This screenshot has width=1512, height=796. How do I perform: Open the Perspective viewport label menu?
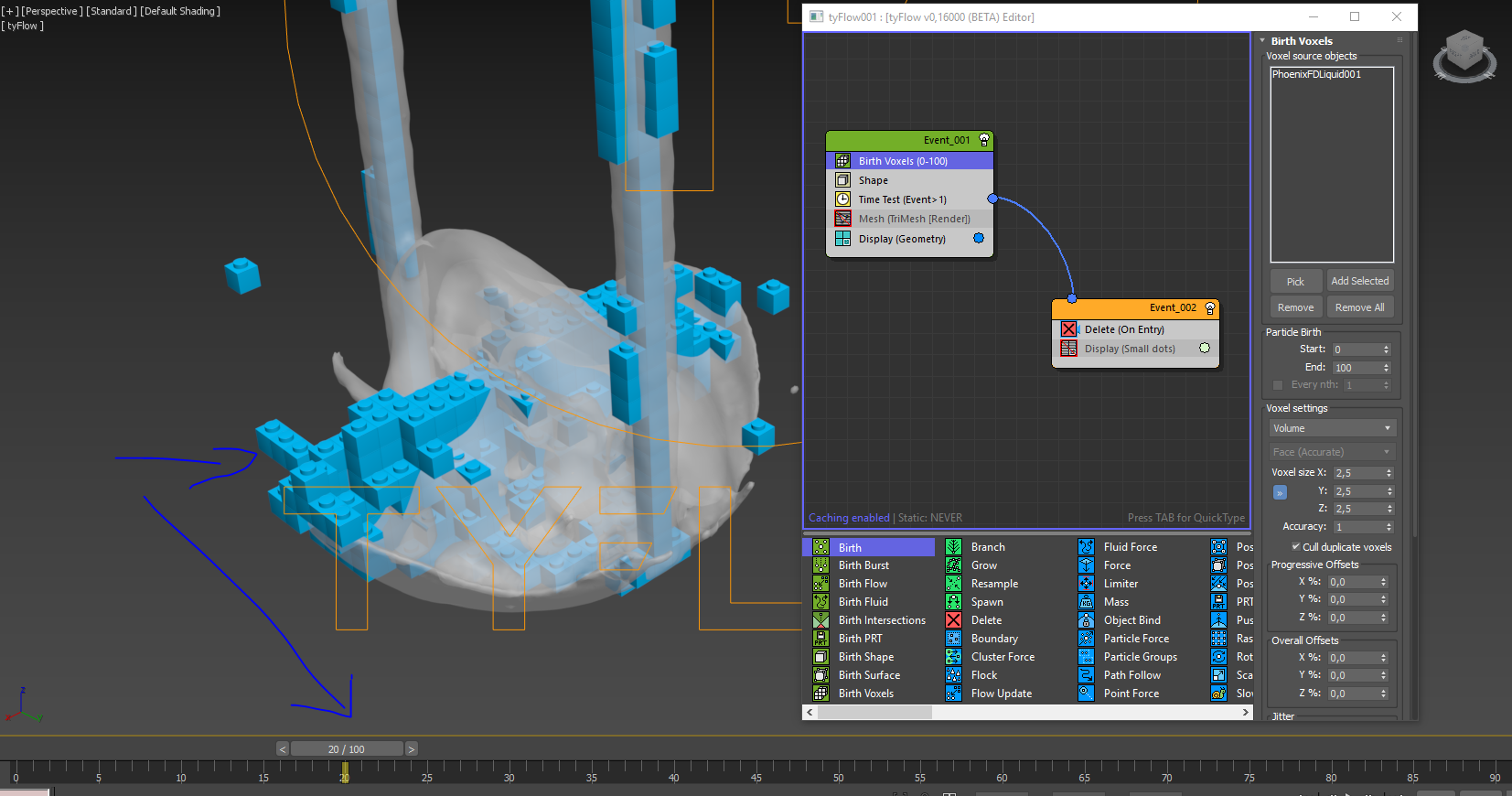[52, 11]
